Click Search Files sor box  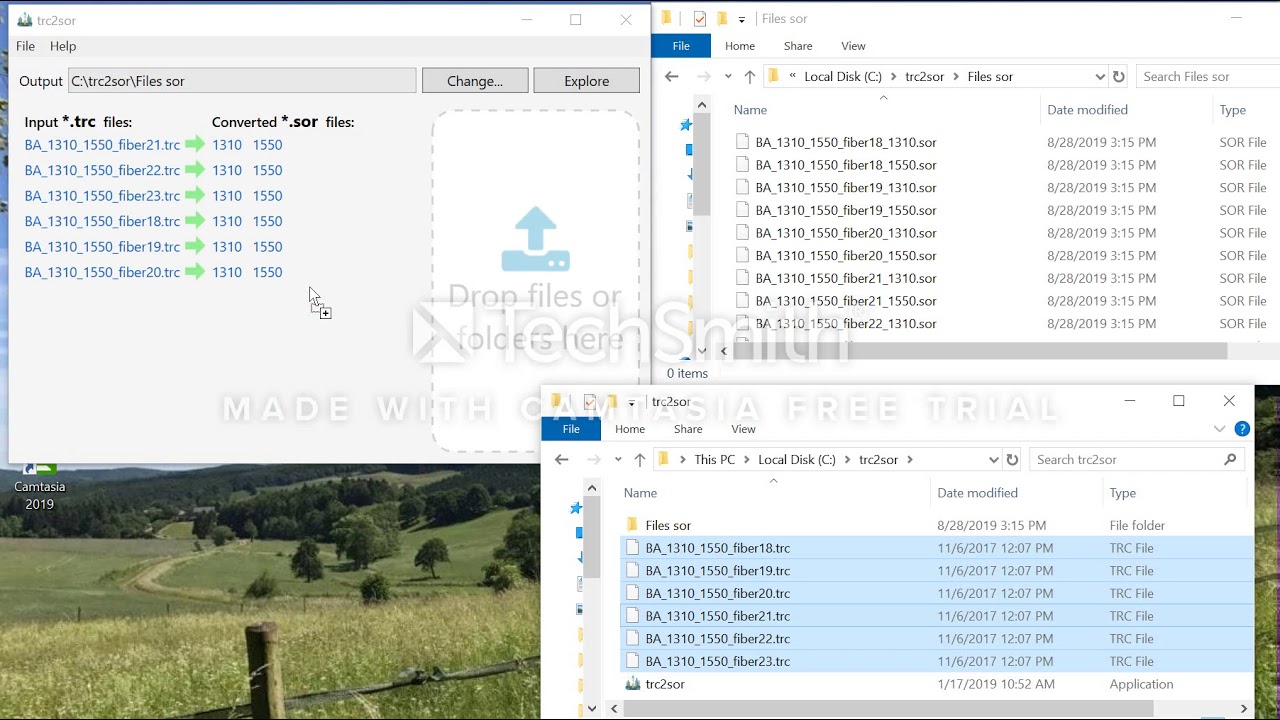pyautogui.click(x=1207, y=77)
